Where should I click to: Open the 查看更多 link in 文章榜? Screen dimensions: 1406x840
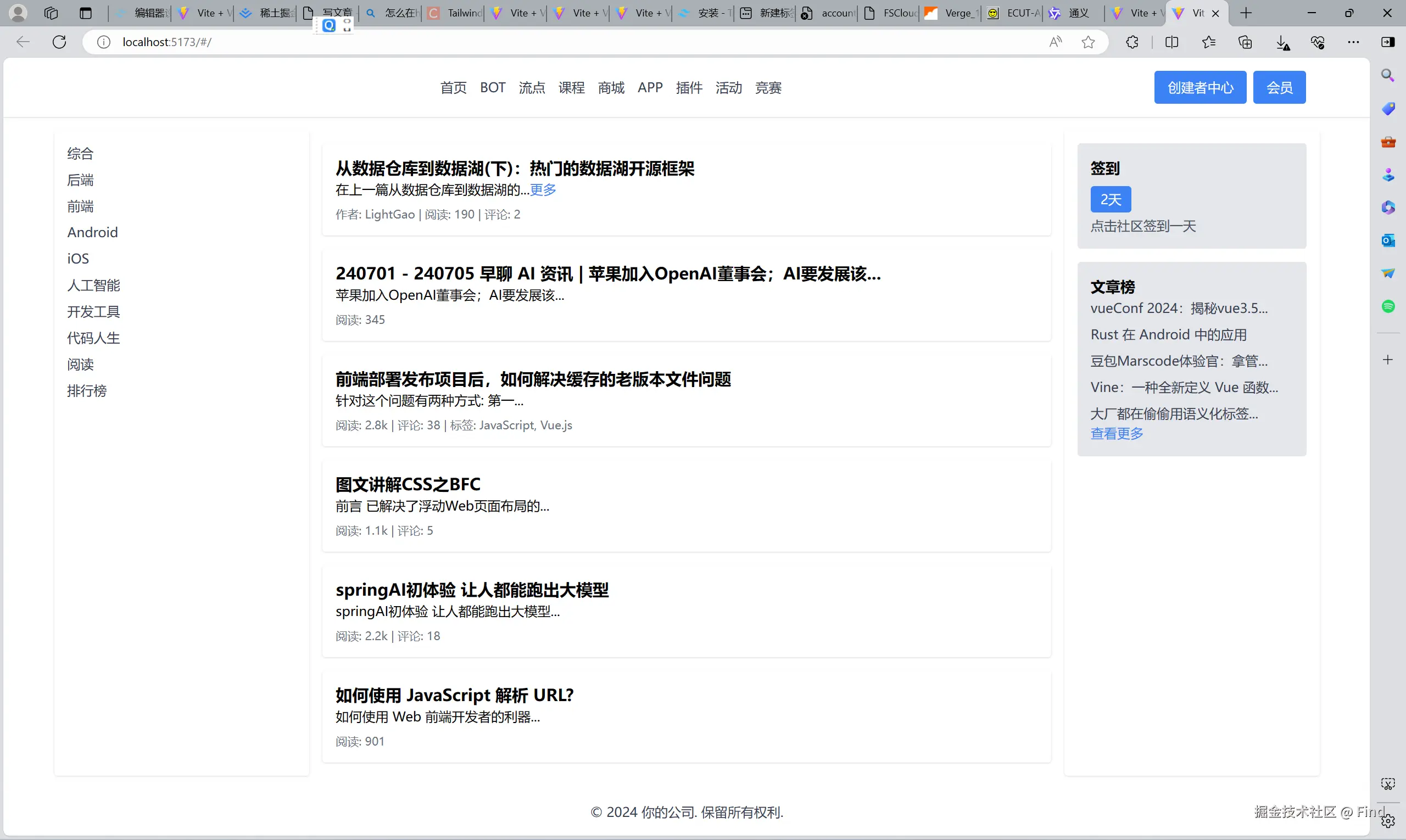1117,434
